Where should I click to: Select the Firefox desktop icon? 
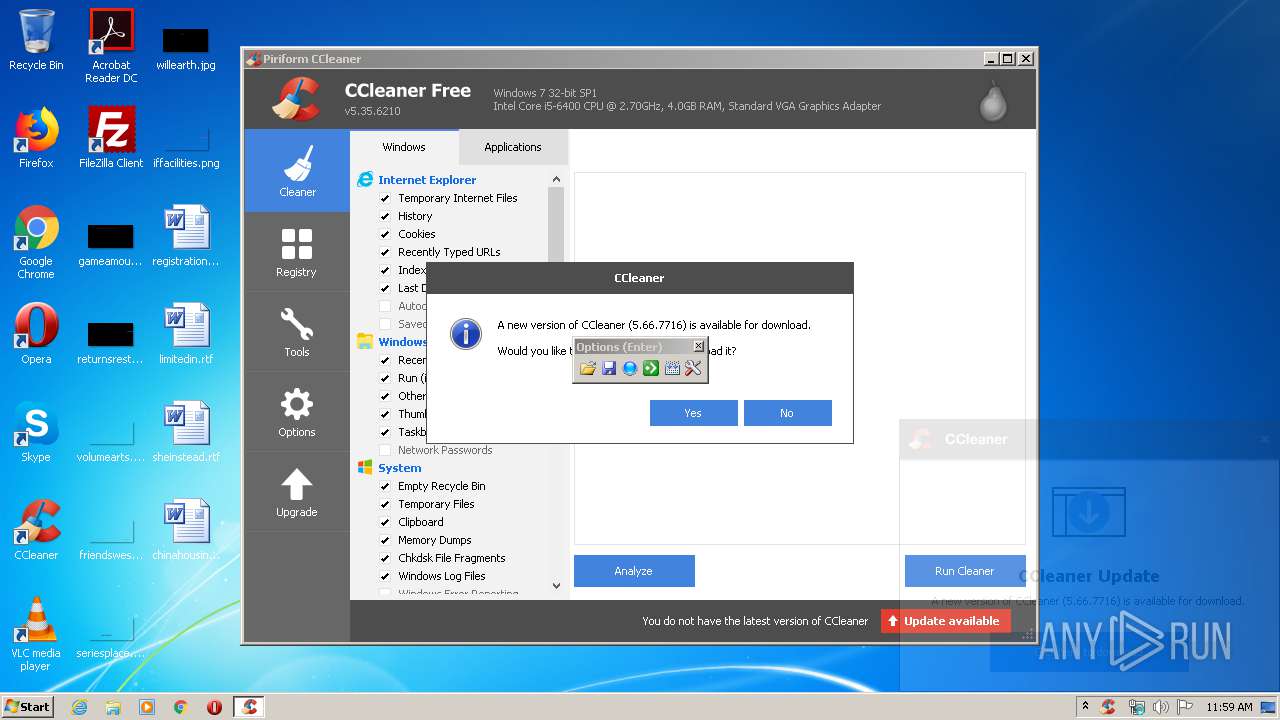pos(36,138)
